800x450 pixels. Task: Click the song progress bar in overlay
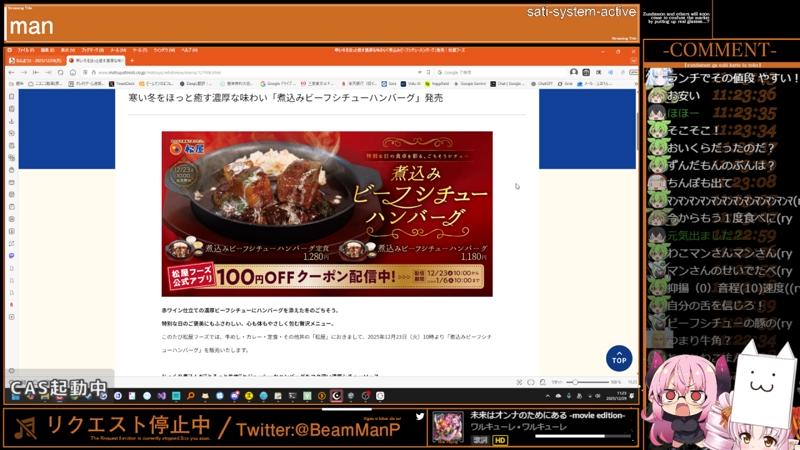[x=583, y=436]
